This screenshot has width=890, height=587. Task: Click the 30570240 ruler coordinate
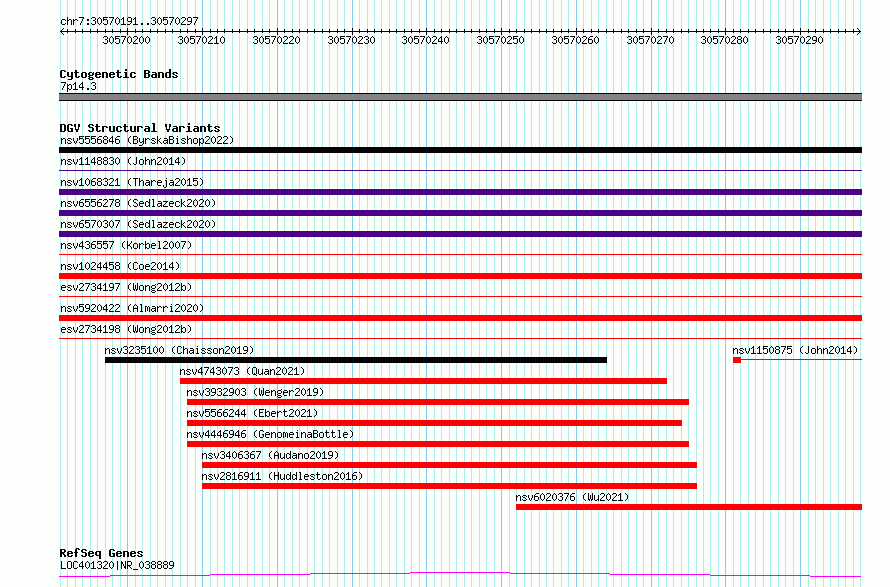coord(425,40)
